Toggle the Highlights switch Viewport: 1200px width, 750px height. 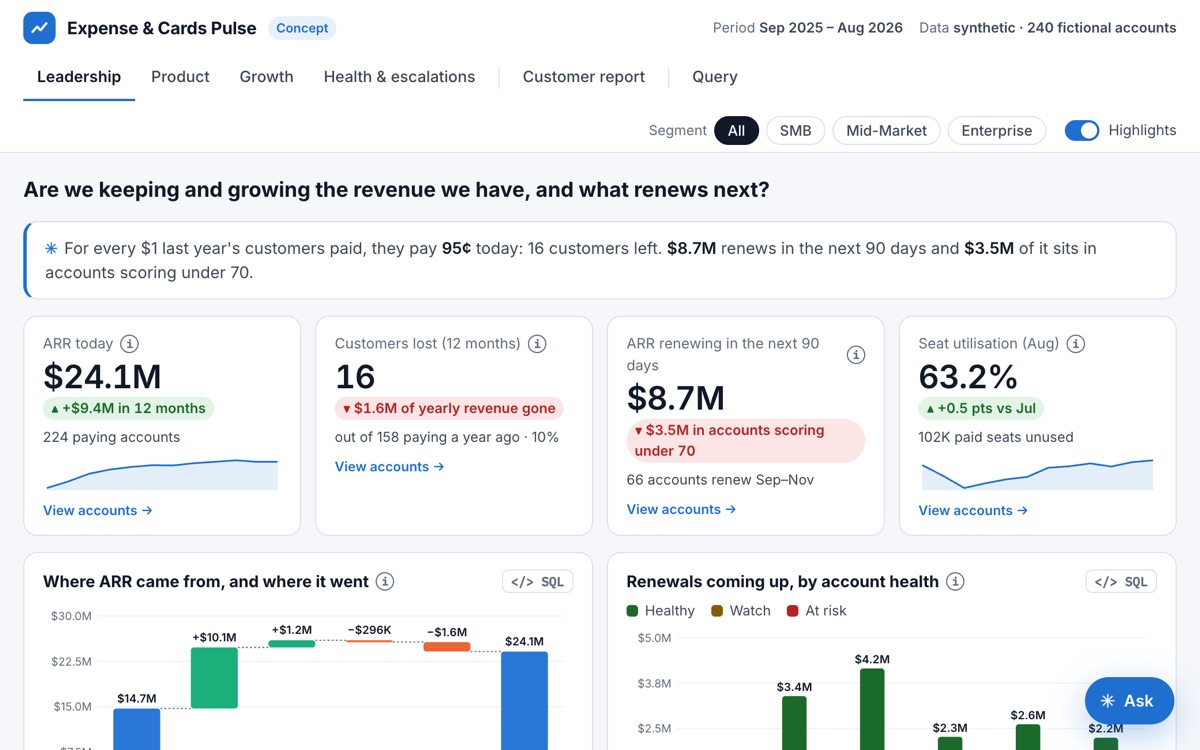(1081, 130)
